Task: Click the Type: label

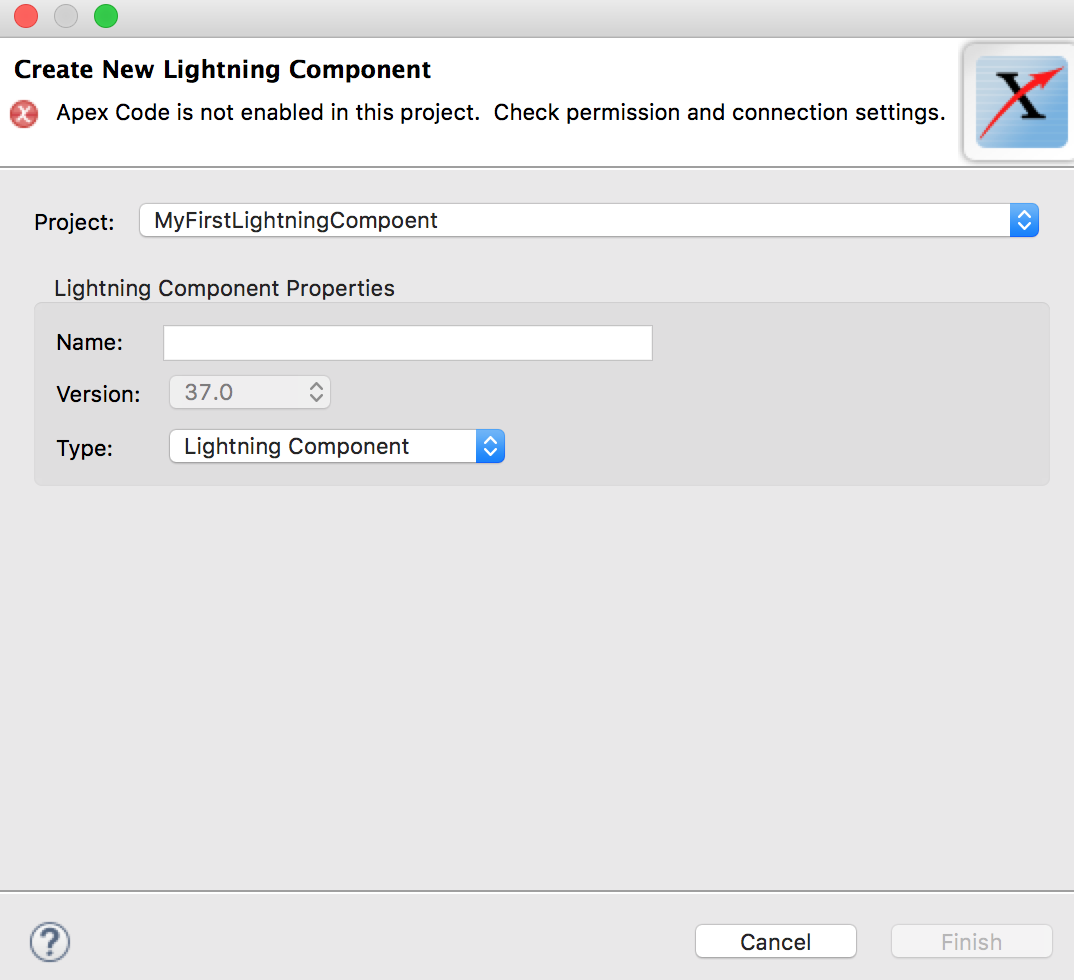Action: [84, 449]
